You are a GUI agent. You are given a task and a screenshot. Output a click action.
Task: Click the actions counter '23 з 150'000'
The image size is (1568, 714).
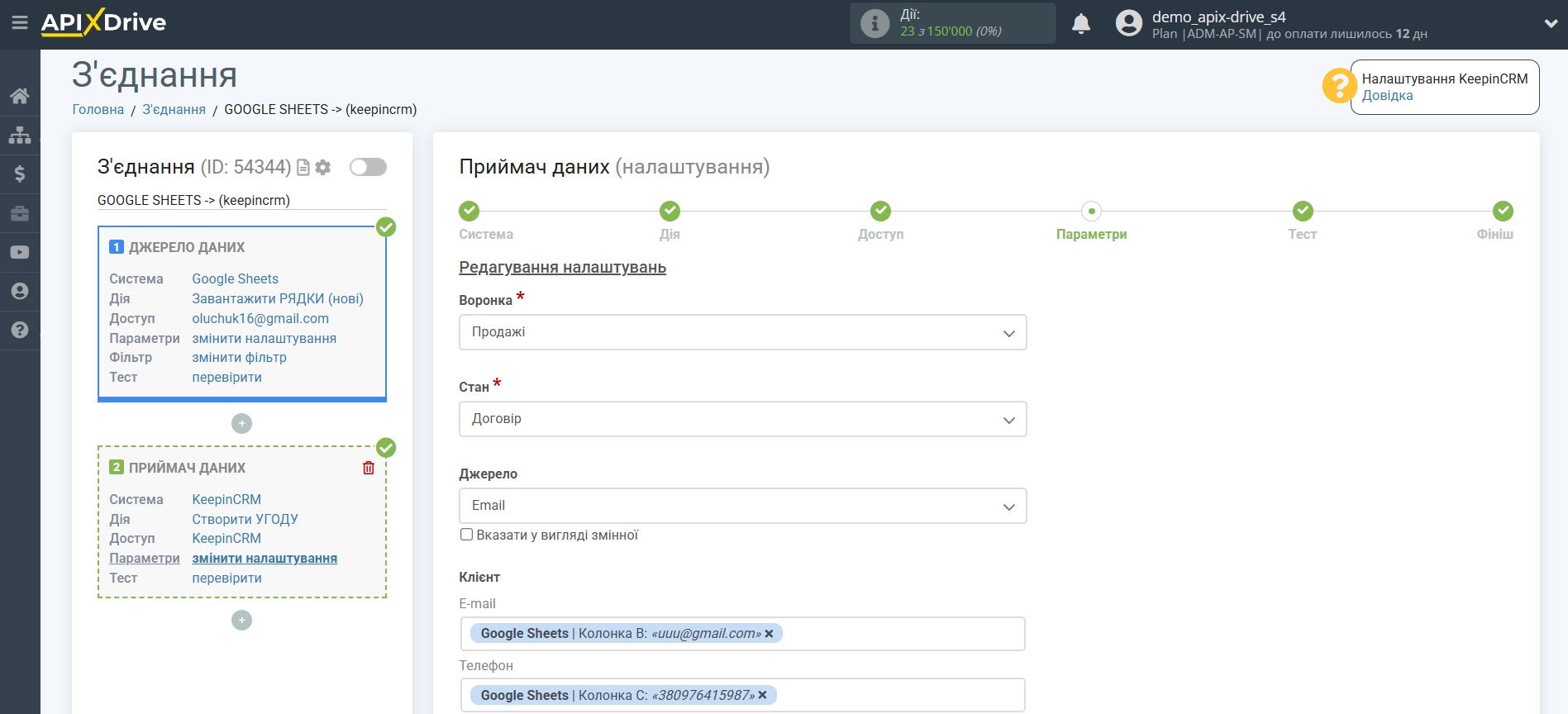(936, 31)
